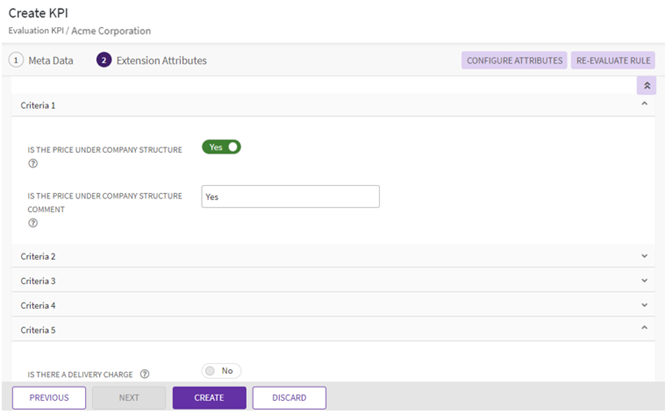Click the Re-Evaluate Rule button
The image size is (672, 414).
[614, 60]
